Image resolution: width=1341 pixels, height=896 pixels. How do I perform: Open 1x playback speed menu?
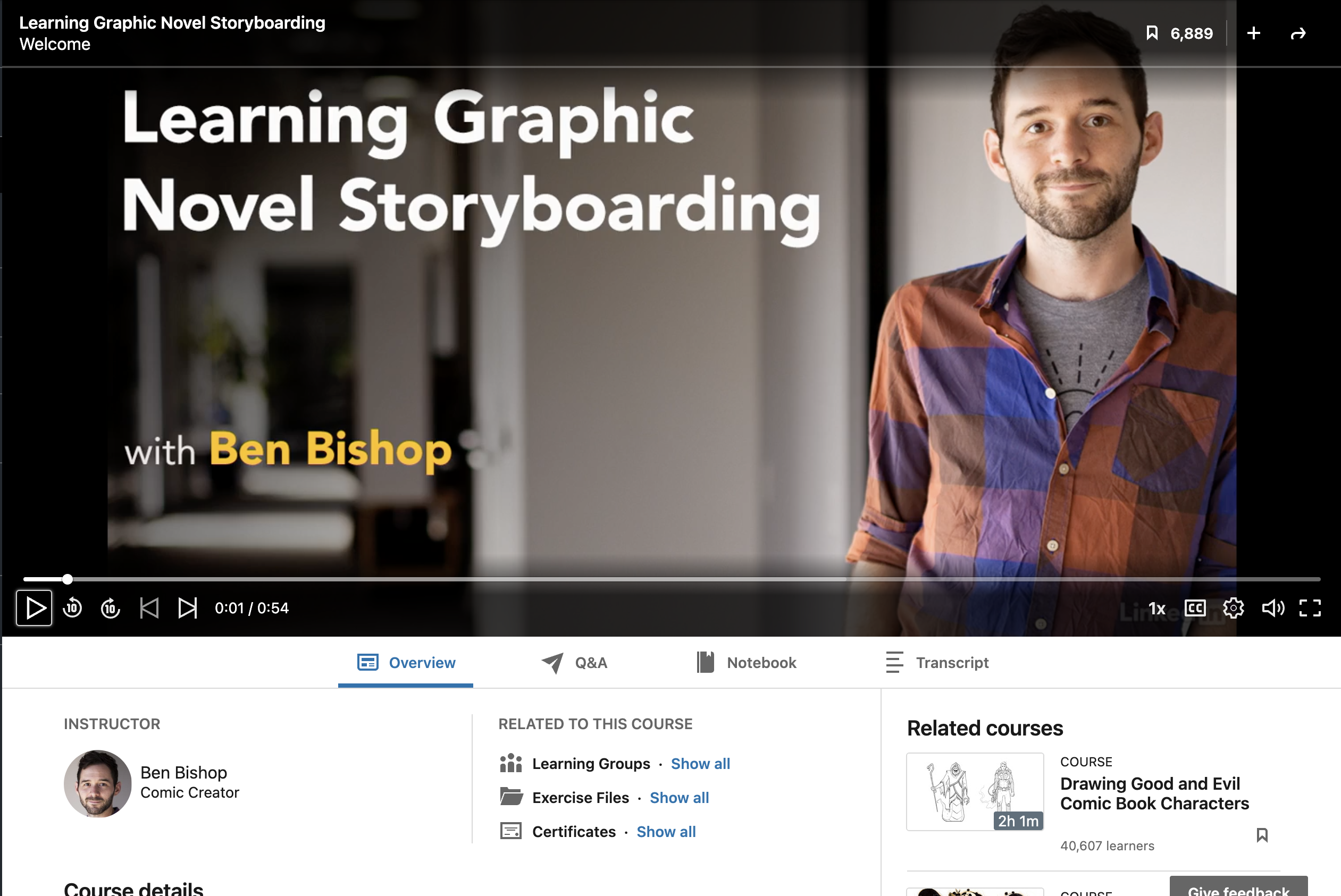coord(1157,608)
